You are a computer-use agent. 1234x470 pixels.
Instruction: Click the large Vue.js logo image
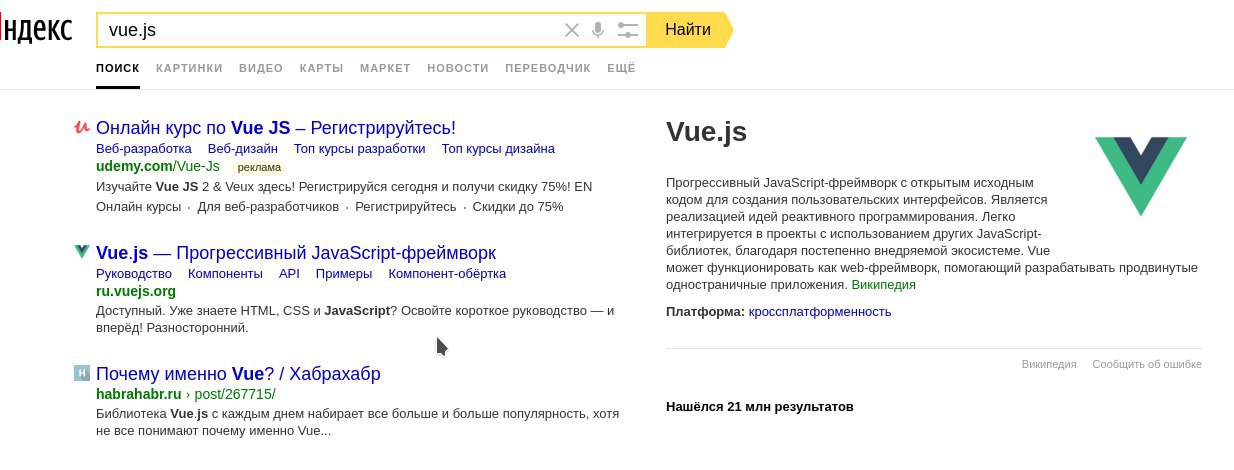(1140, 176)
